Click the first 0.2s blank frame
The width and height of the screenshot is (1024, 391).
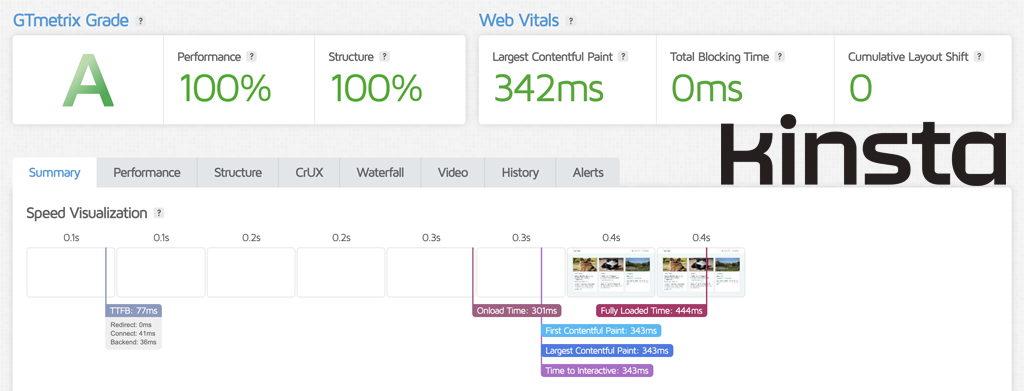[x=251, y=273]
